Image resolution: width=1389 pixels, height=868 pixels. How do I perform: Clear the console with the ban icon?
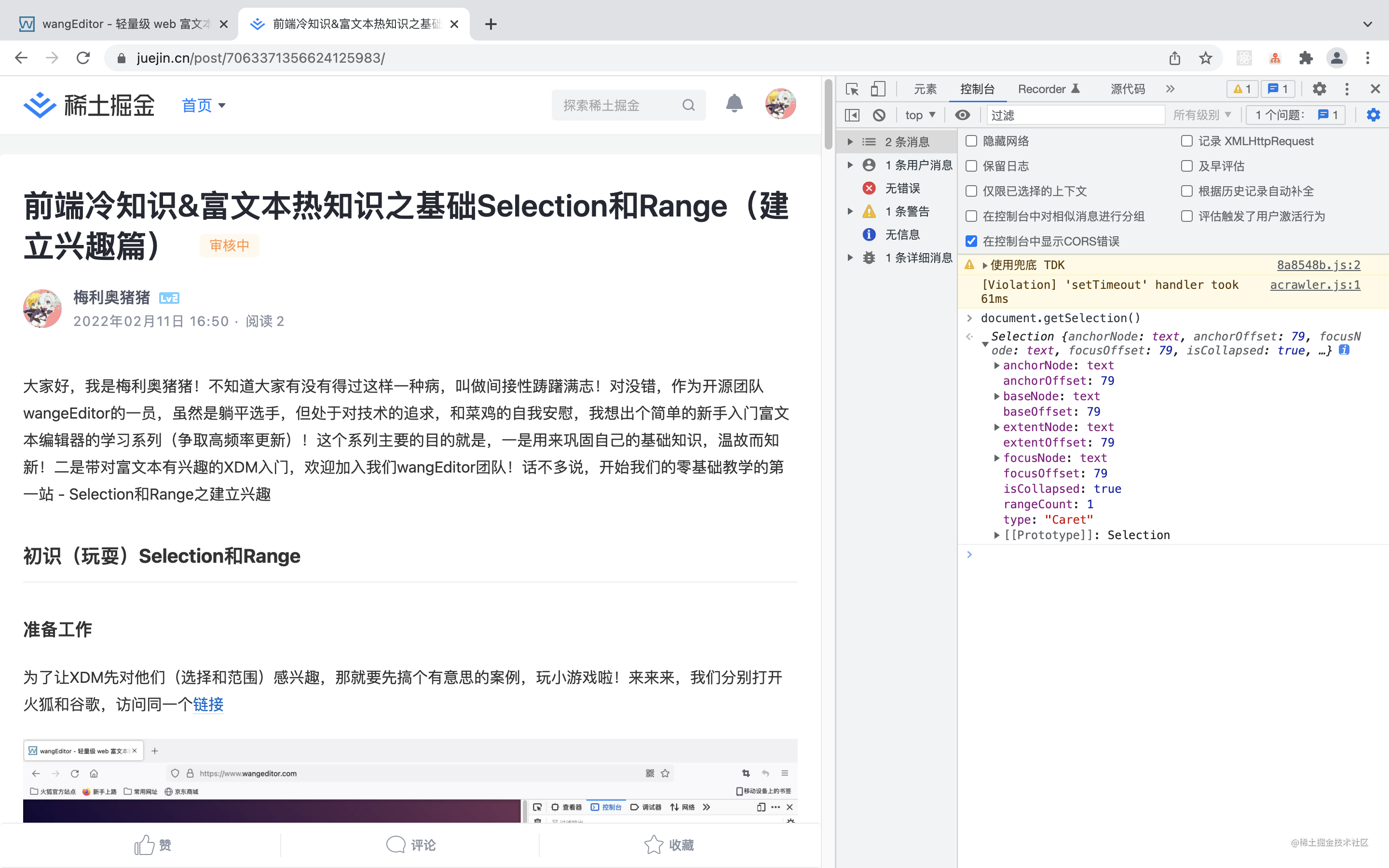tap(879, 115)
